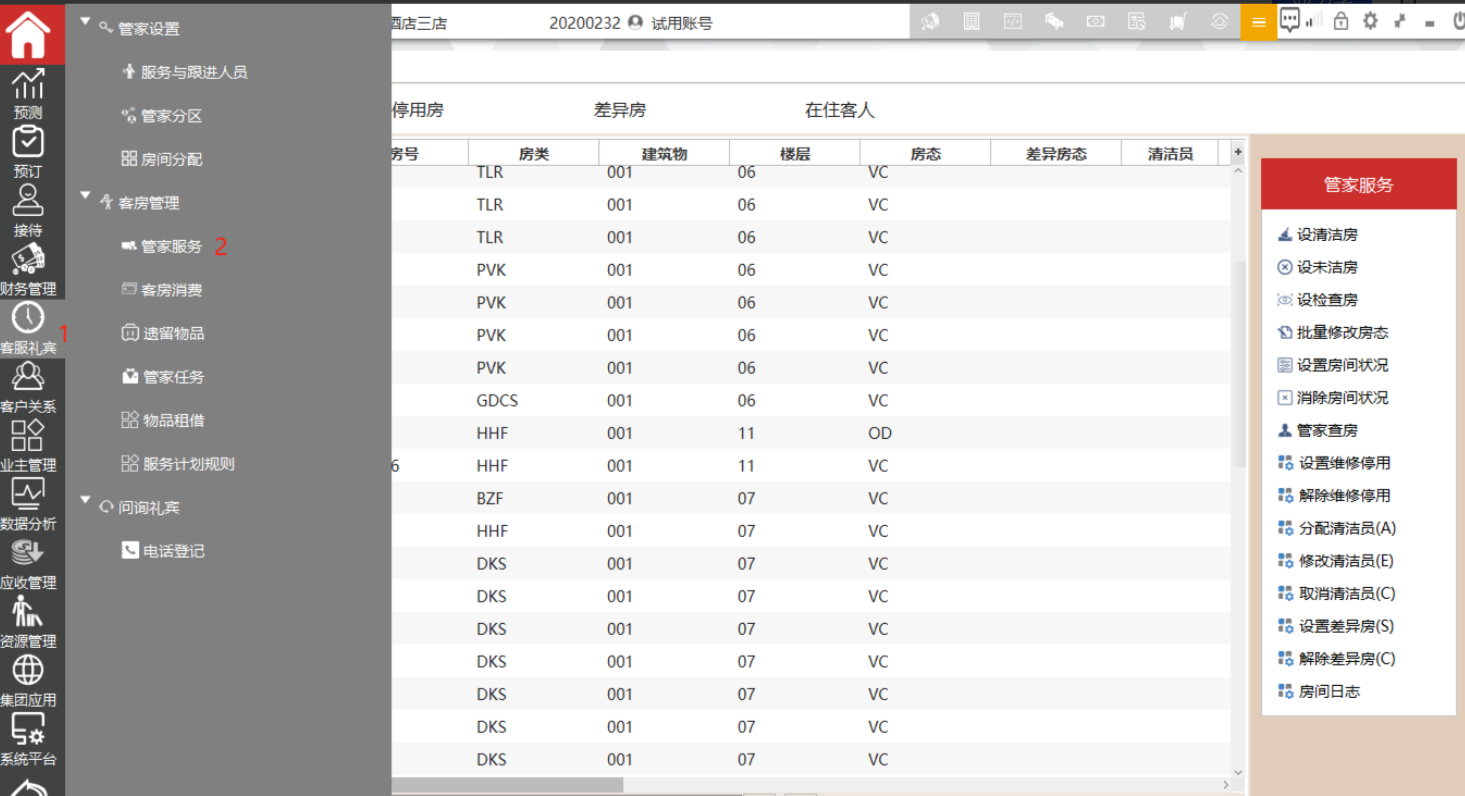Select 管家服务 in the menu
The height and width of the screenshot is (796, 1465).
point(171,246)
